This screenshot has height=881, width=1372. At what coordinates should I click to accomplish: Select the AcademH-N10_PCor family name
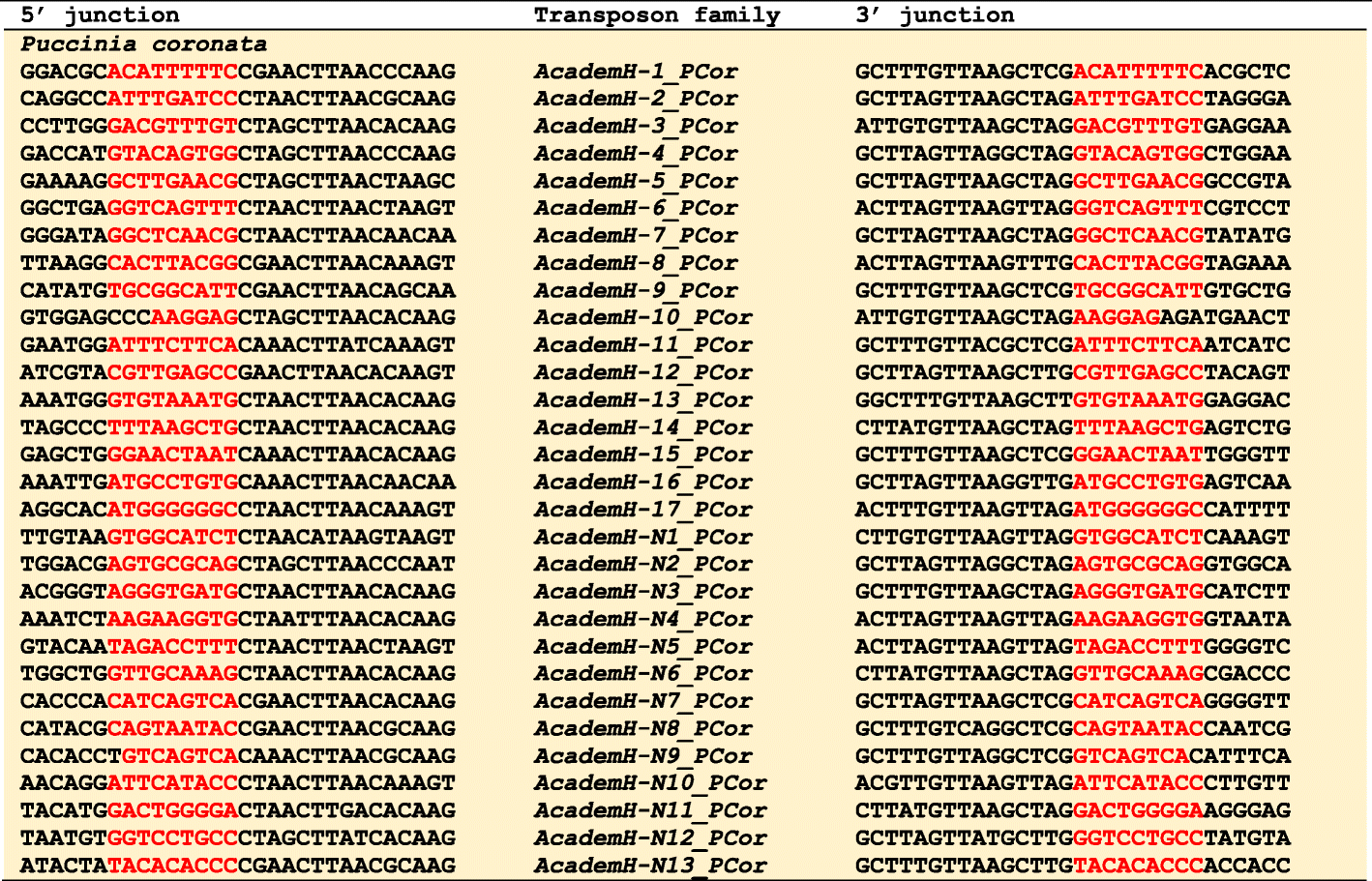pyautogui.click(x=650, y=783)
